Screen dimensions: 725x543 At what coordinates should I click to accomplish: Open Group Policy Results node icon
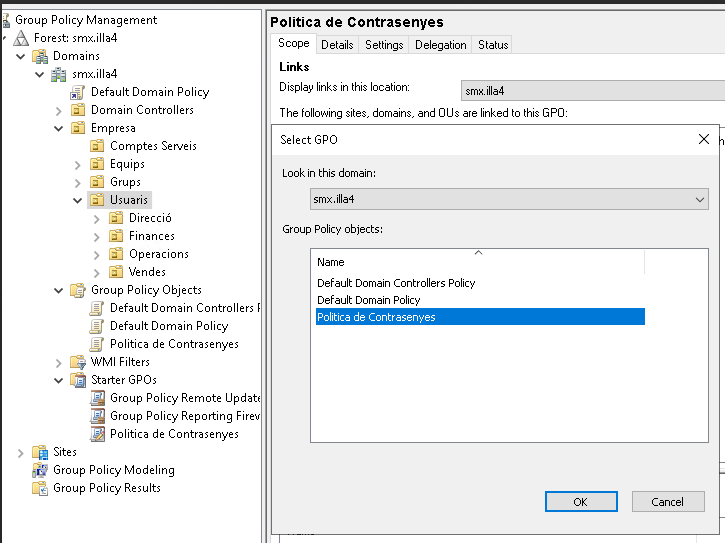pos(40,488)
